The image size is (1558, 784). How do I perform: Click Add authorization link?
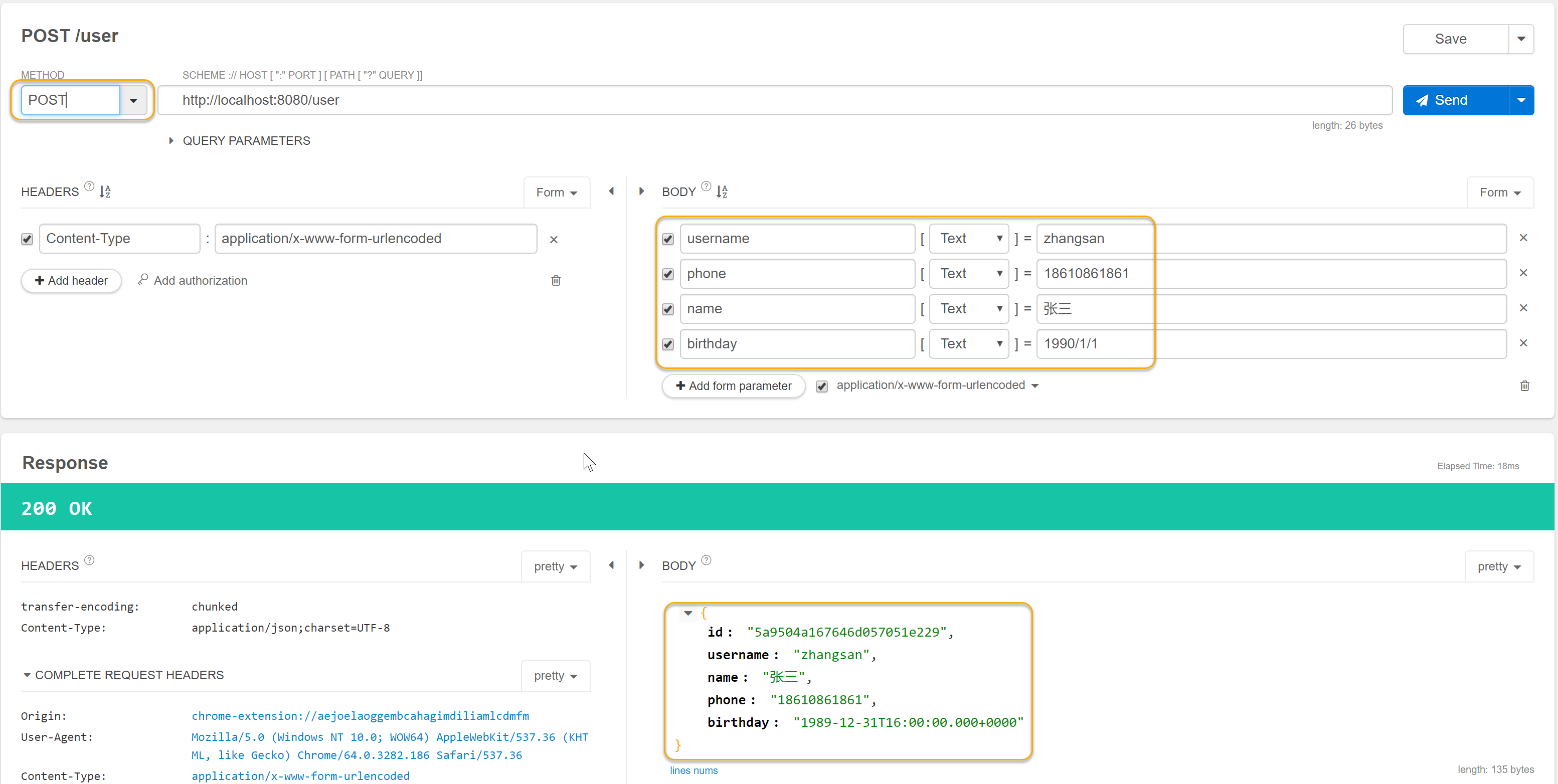click(200, 281)
